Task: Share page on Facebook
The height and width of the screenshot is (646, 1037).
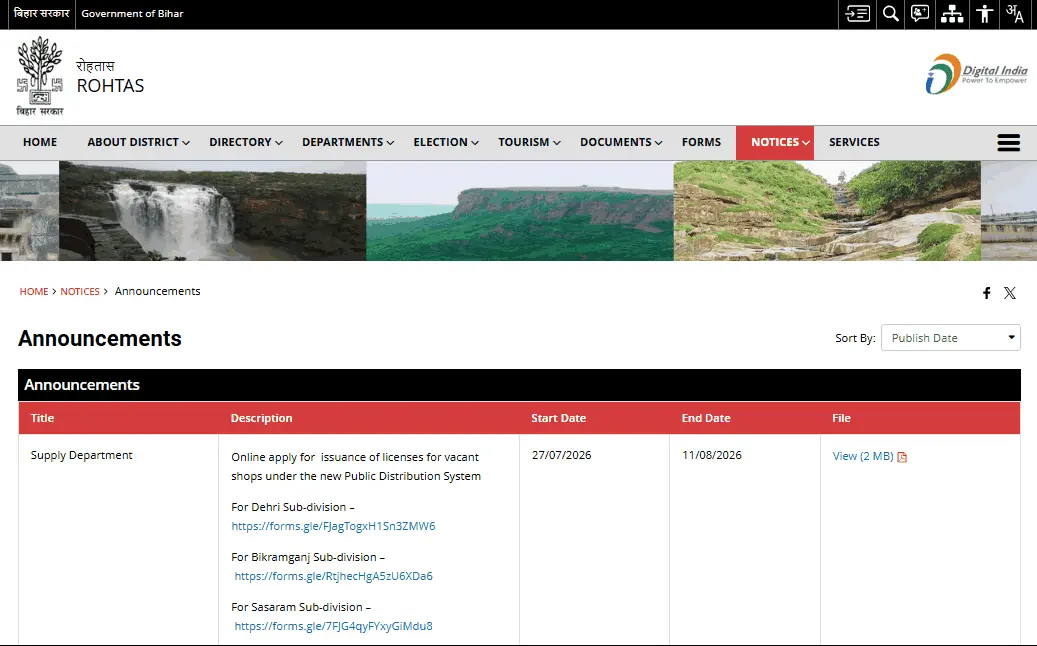Action: (986, 293)
